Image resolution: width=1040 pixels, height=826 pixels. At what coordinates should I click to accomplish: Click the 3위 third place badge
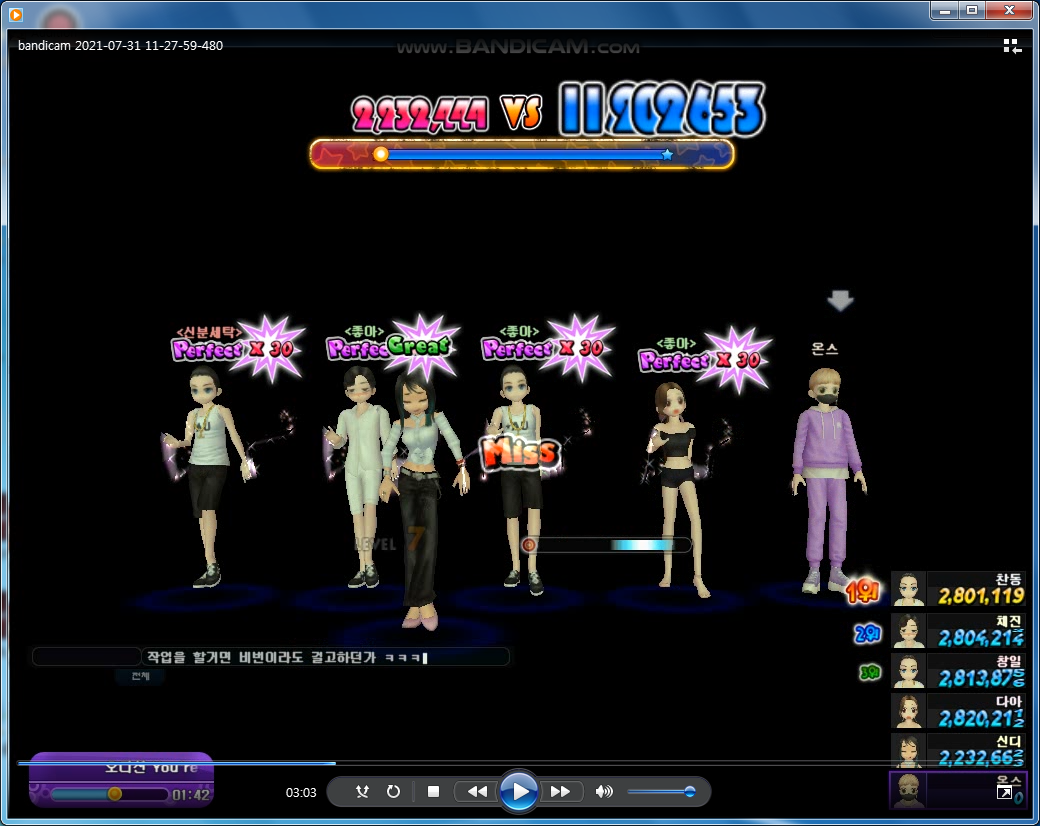[x=870, y=673]
